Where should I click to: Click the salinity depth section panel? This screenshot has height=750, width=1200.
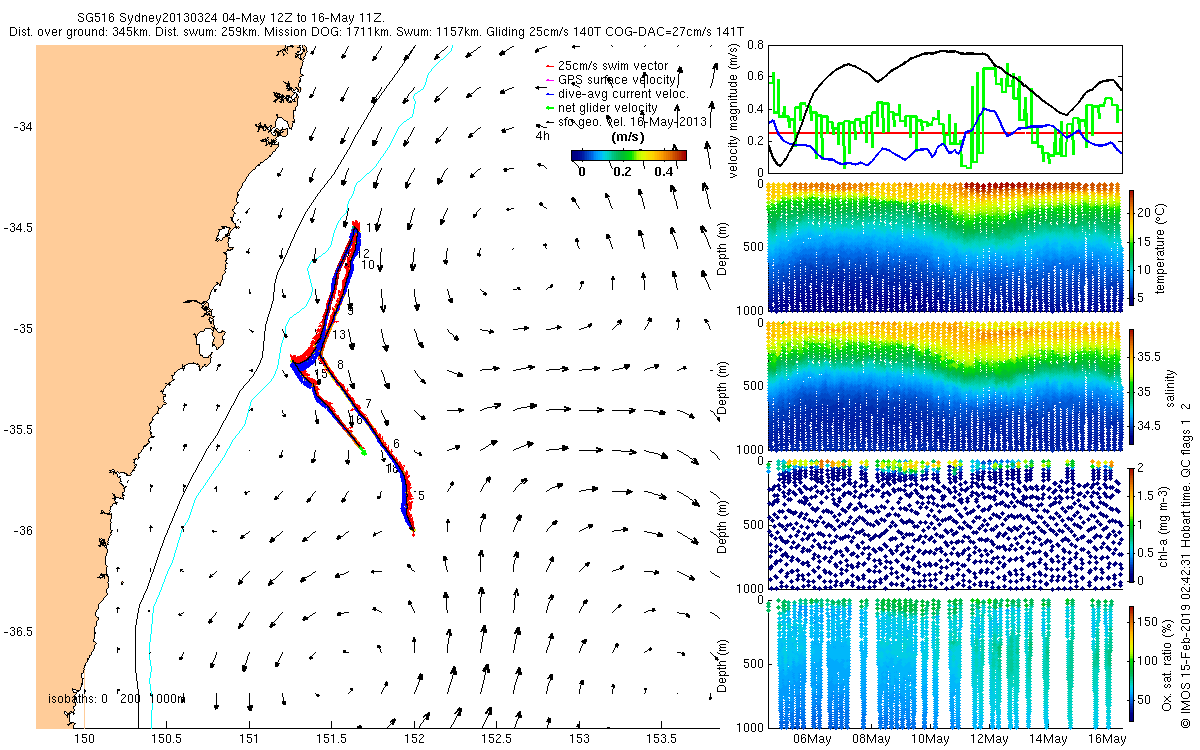tap(945, 385)
